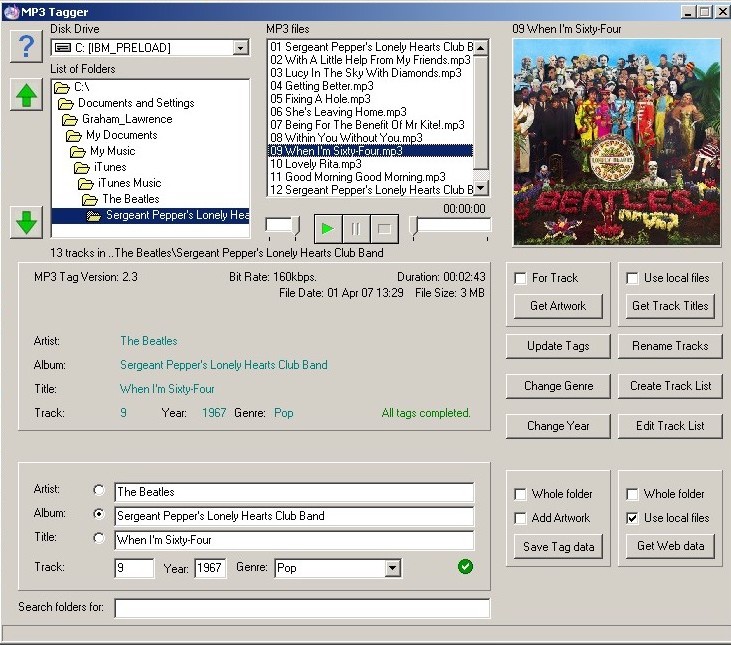The image size is (731, 645).
Task: Click the playback position slider handle
Action: coord(414,226)
